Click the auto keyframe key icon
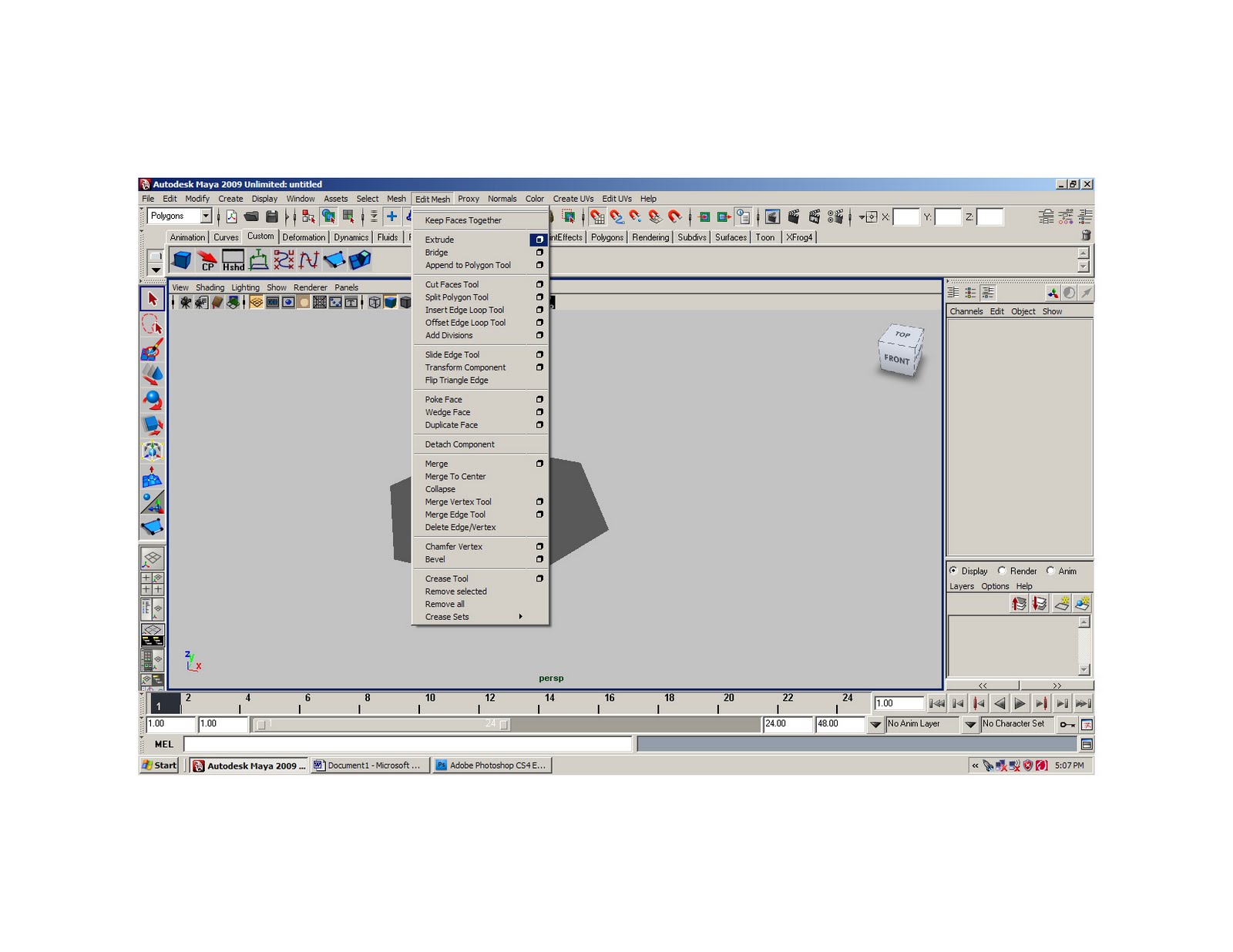Viewport: 1233px width, 952px height. click(x=1067, y=725)
